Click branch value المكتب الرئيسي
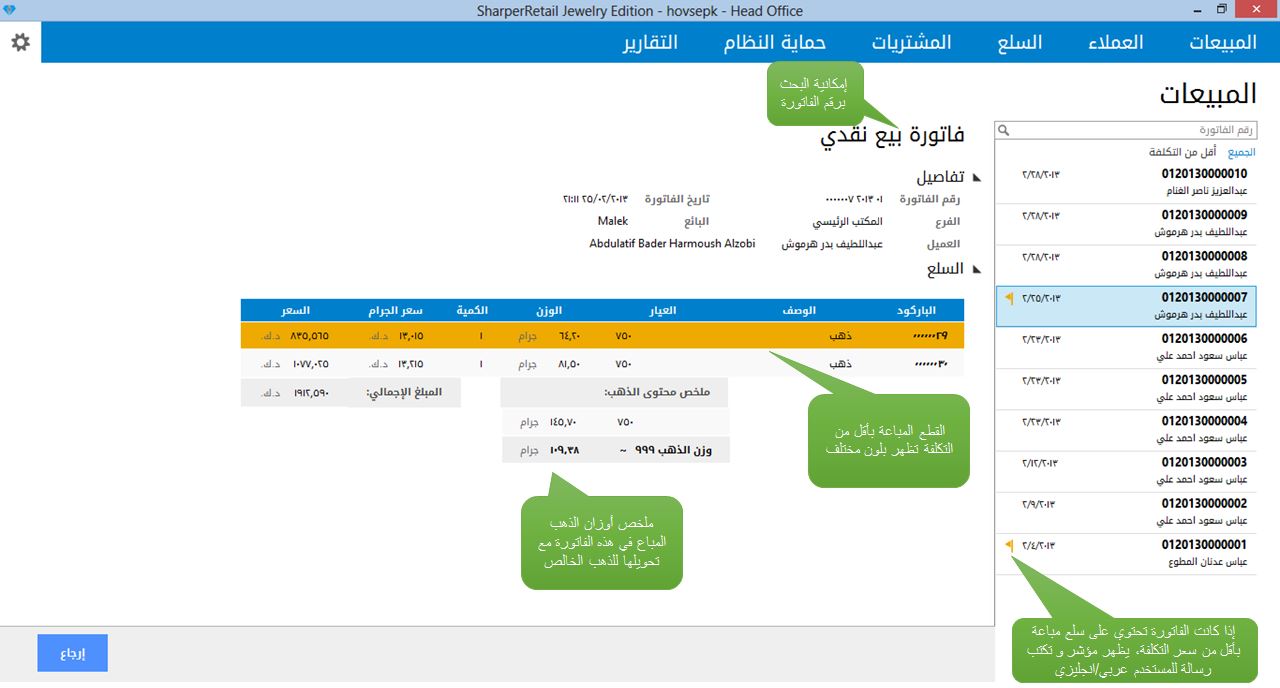This screenshot has height=688, width=1280. [x=847, y=221]
